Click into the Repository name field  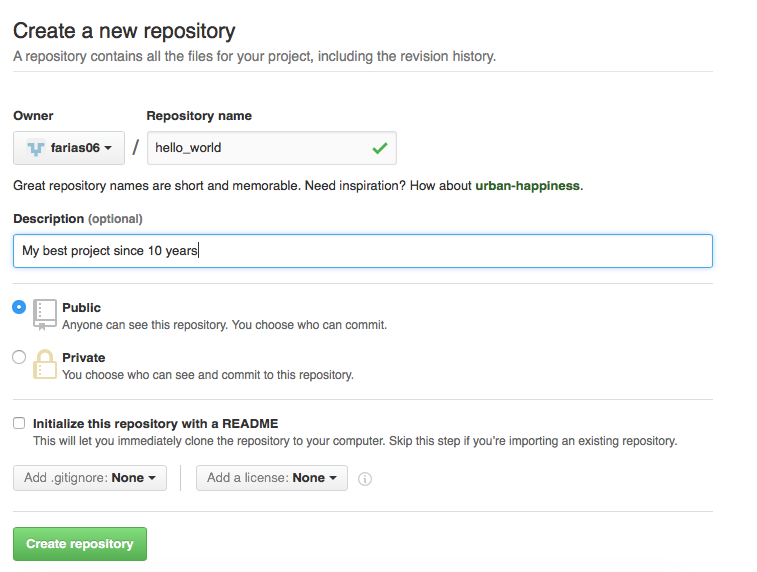click(260, 148)
